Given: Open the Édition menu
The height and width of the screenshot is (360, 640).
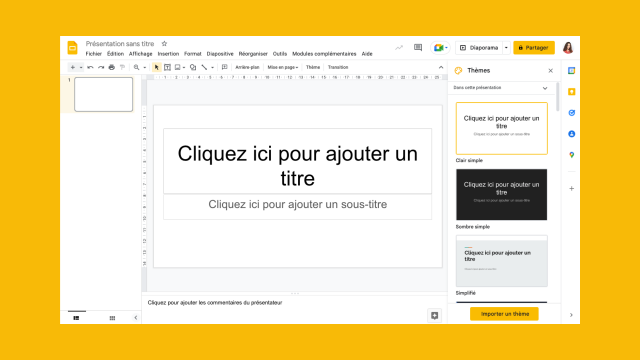Looking at the screenshot, I should [116, 54].
